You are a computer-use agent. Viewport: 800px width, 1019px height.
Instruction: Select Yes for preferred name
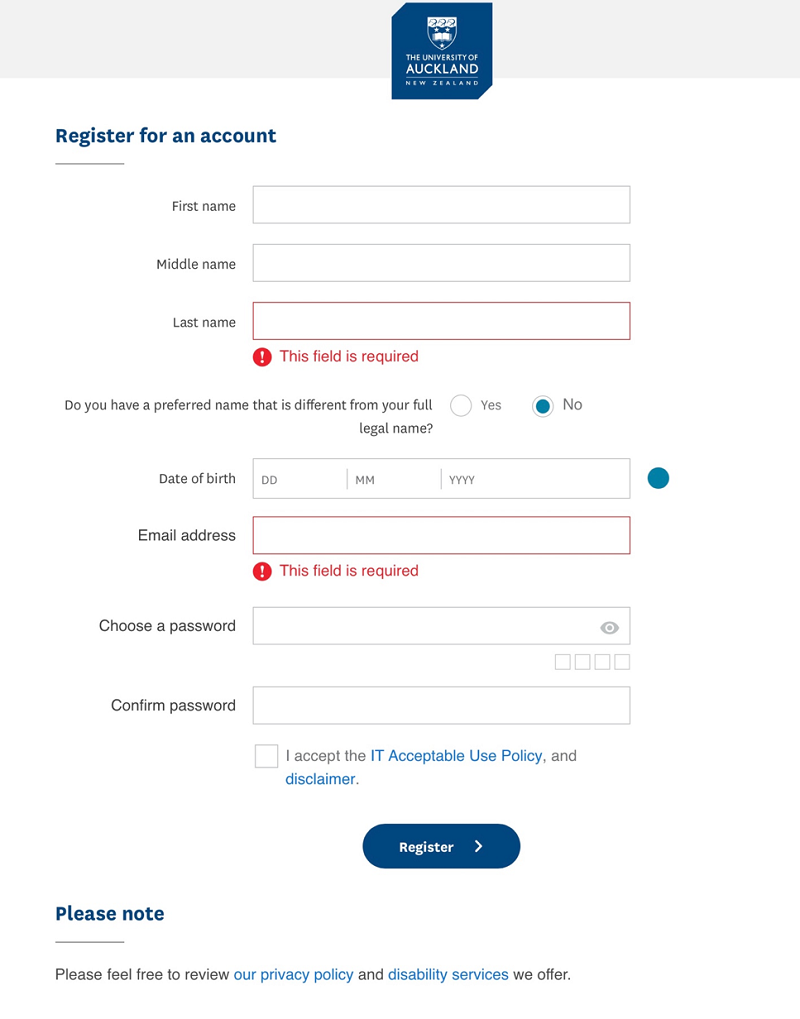[x=461, y=405]
